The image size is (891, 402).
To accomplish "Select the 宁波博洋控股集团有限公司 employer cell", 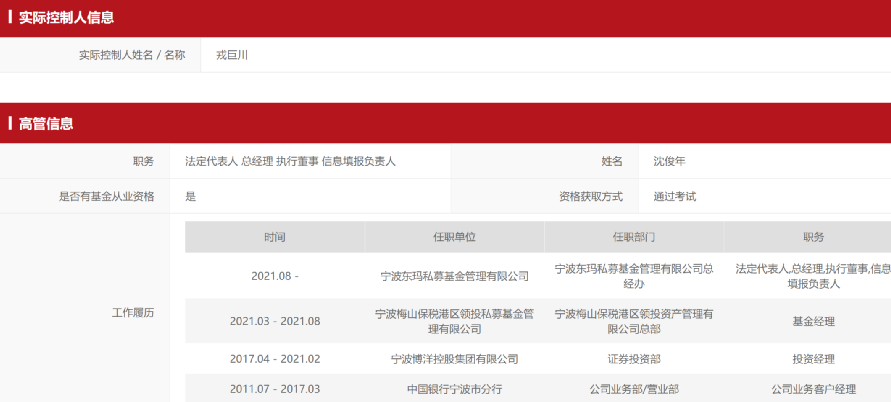I will point(454,358).
